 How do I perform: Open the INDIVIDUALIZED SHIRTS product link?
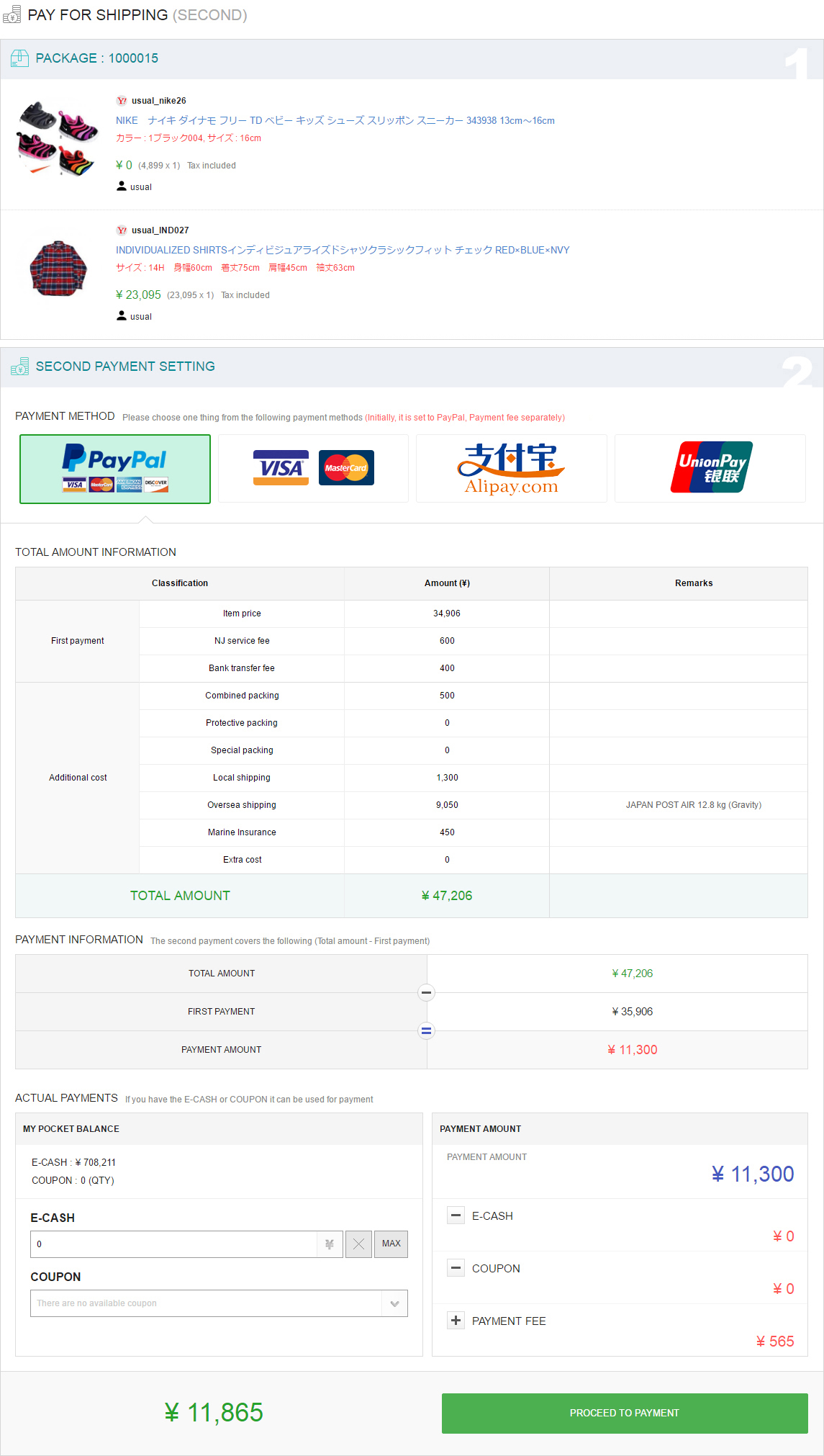[x=343, y=250]
